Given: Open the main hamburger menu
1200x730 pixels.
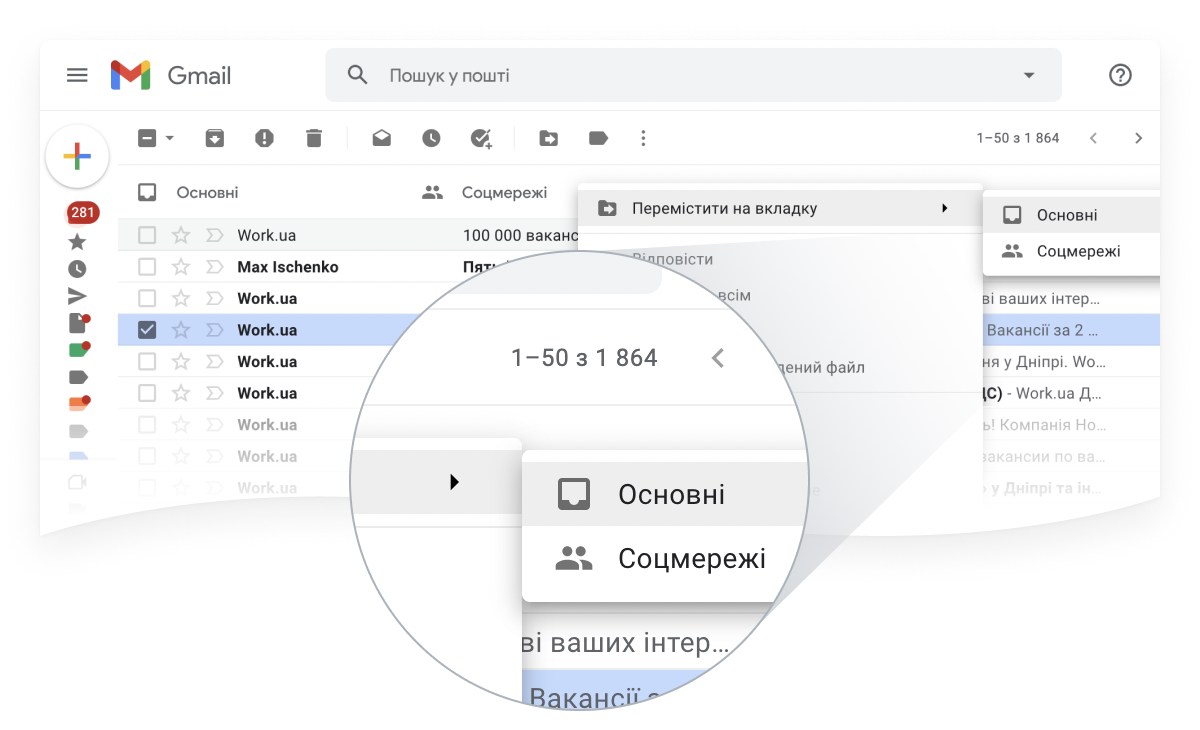Looking at the screenshot, I should (x=77, y=75).
